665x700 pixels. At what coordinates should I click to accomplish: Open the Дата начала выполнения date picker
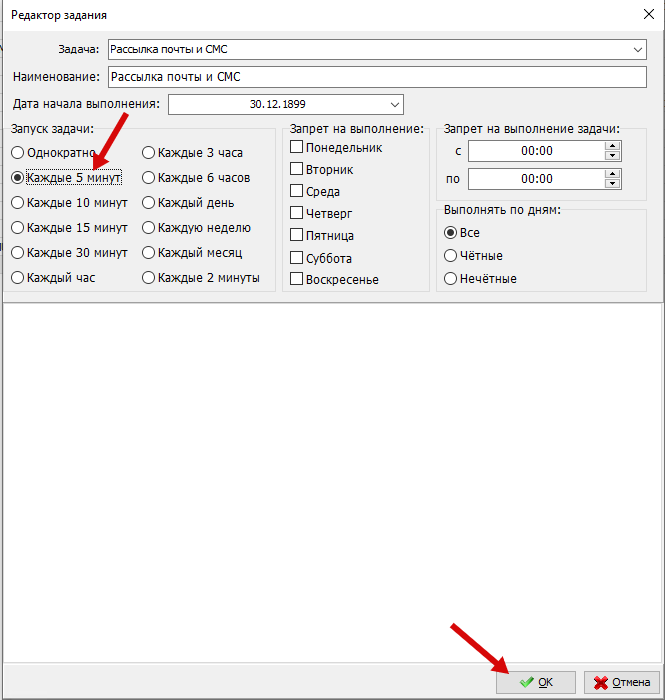tap(393, 104)
